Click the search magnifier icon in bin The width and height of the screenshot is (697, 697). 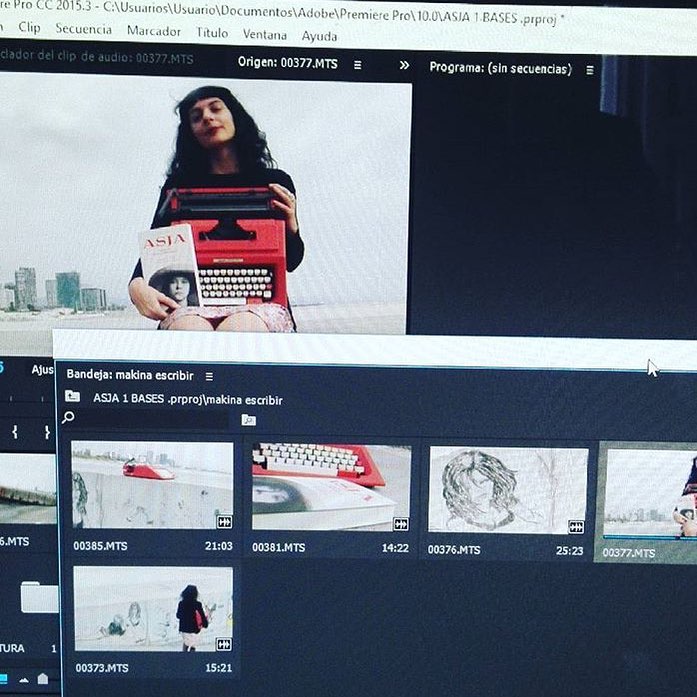(x=68, y=417)
